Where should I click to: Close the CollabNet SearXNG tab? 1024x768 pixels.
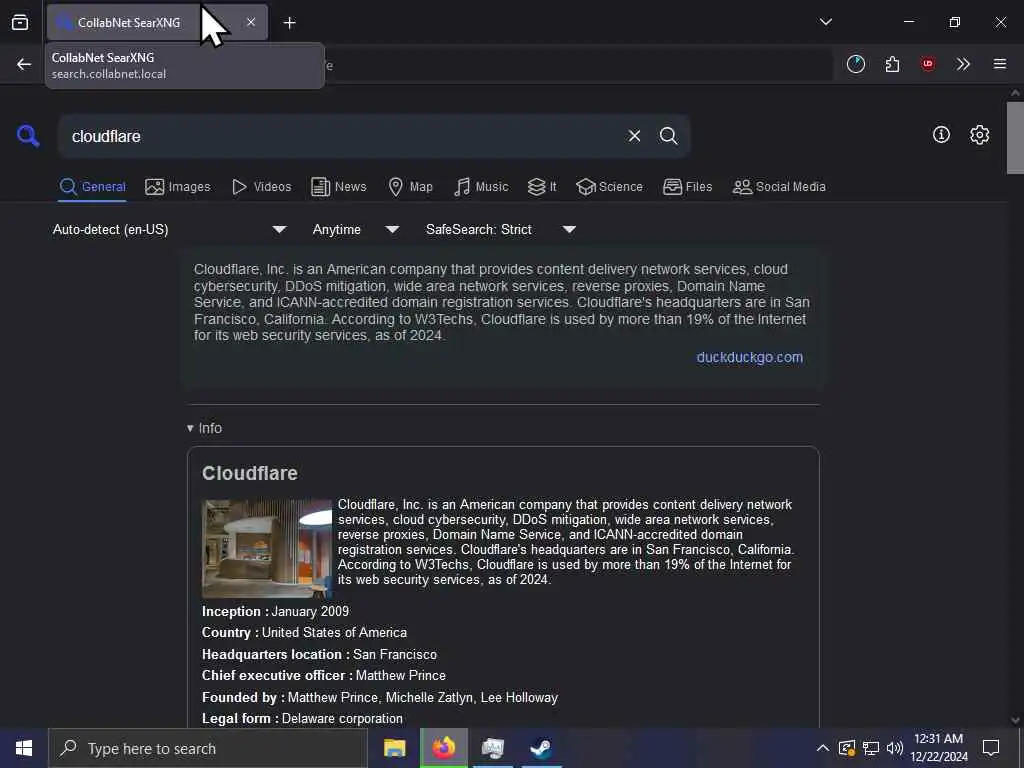[251, 22]
